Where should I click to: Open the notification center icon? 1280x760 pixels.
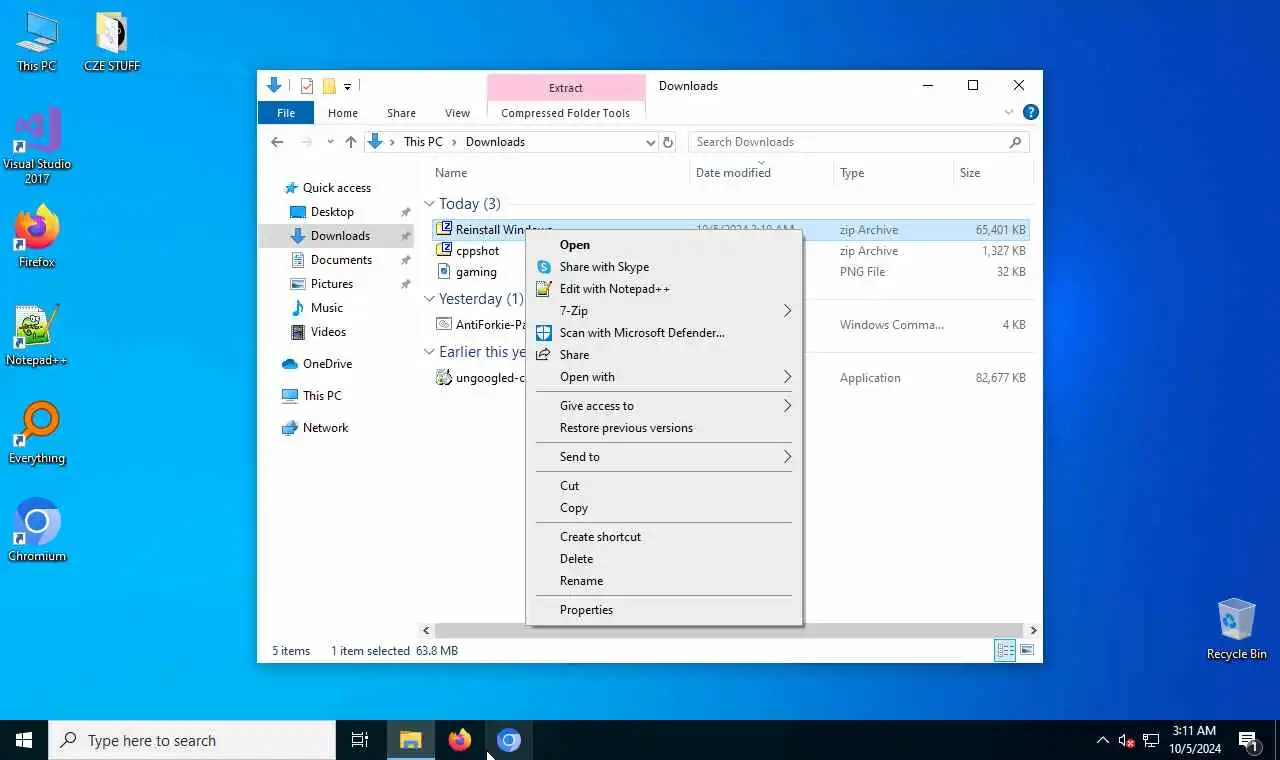point(1249,741)
